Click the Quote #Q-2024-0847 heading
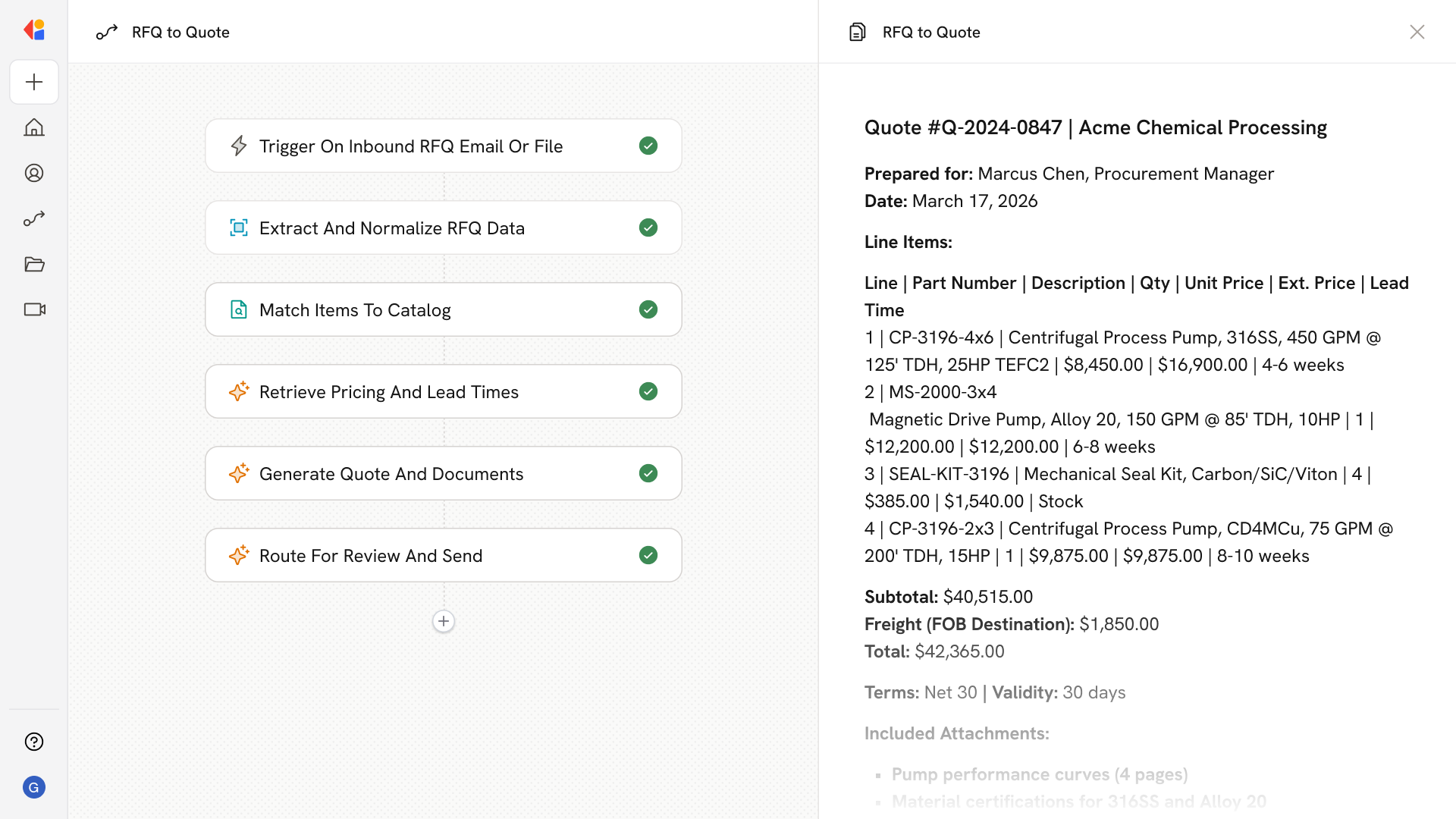1456x819 pixels. pos(1095,127)
